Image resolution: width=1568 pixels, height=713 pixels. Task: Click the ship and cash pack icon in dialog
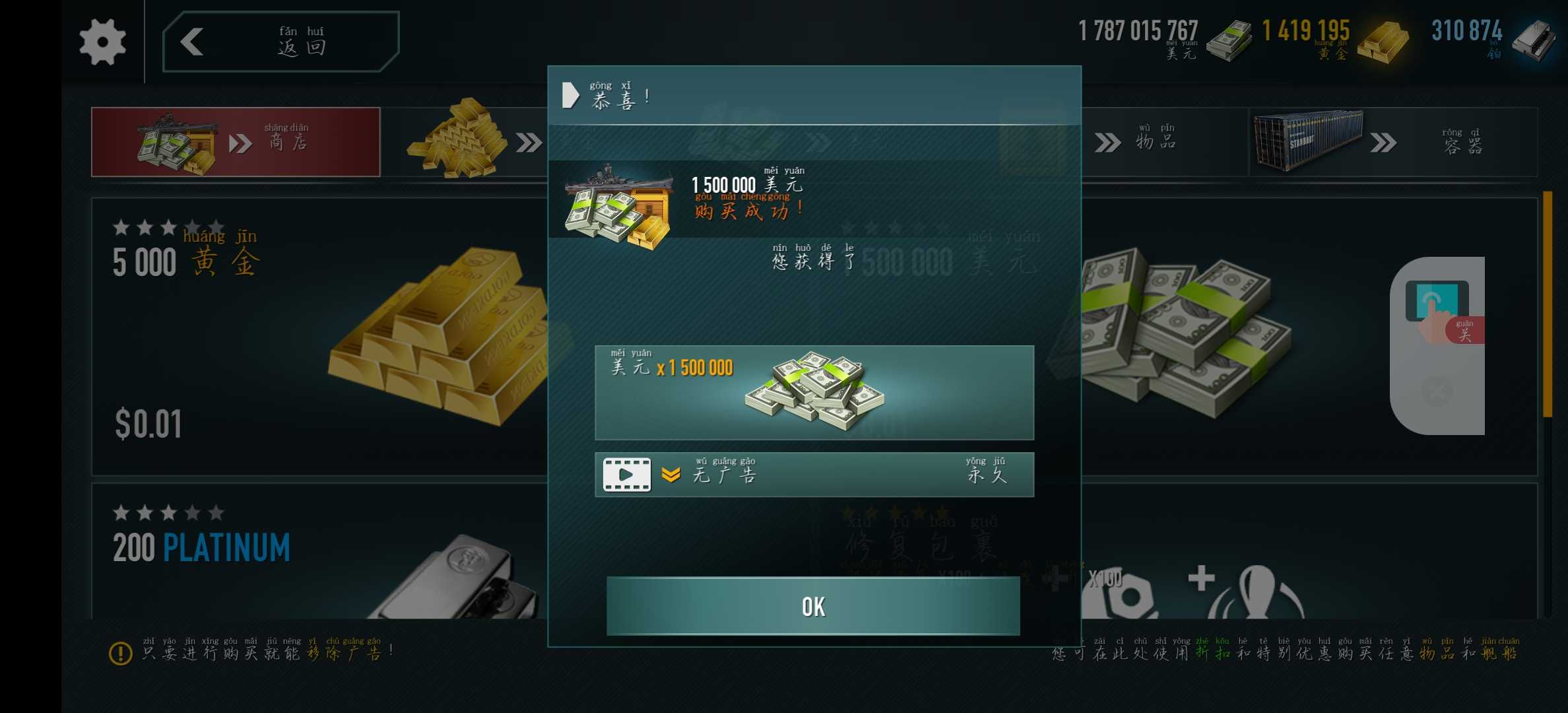(x=618, y=207)
